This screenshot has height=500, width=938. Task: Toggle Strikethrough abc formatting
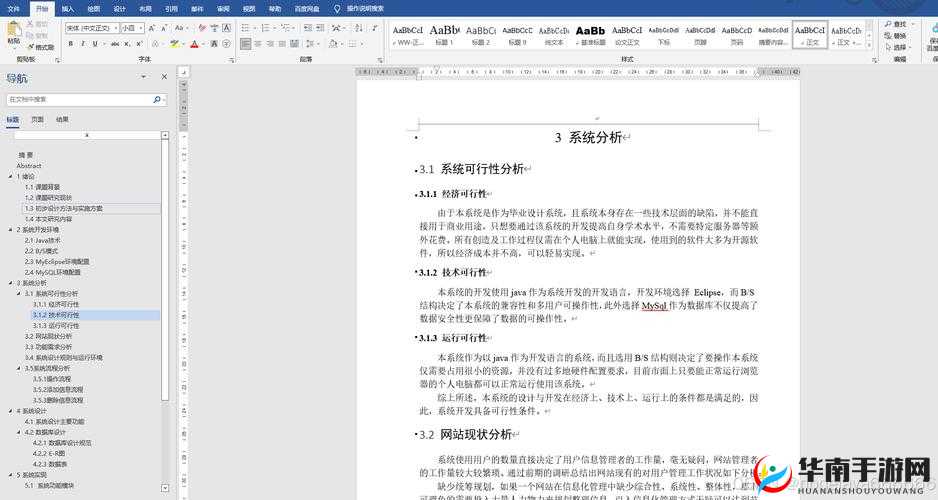[x=115, y=44]
